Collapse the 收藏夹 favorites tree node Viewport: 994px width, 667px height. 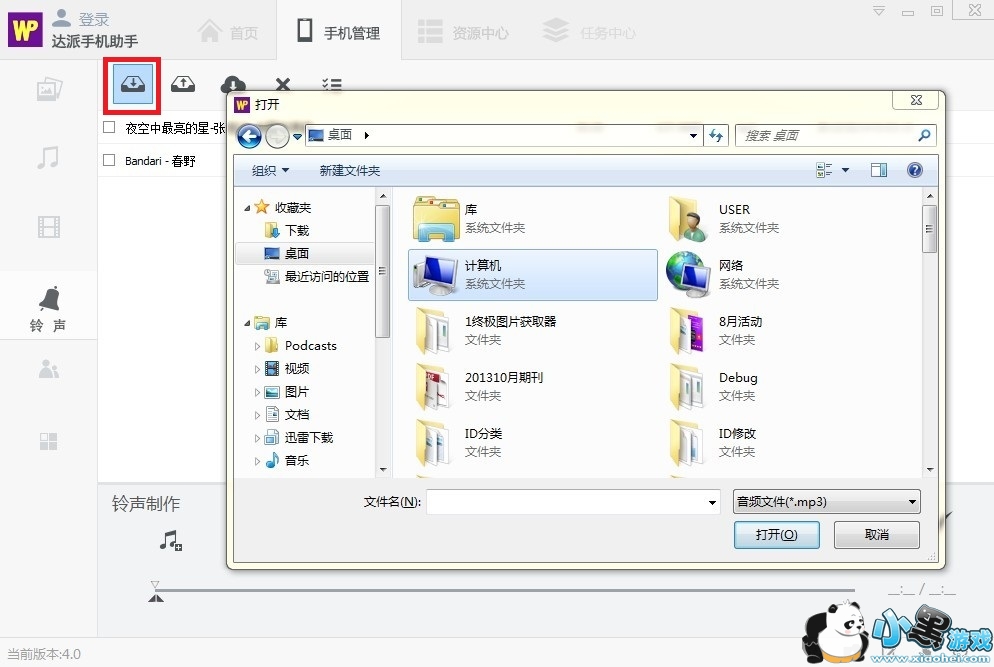[247, 208]
